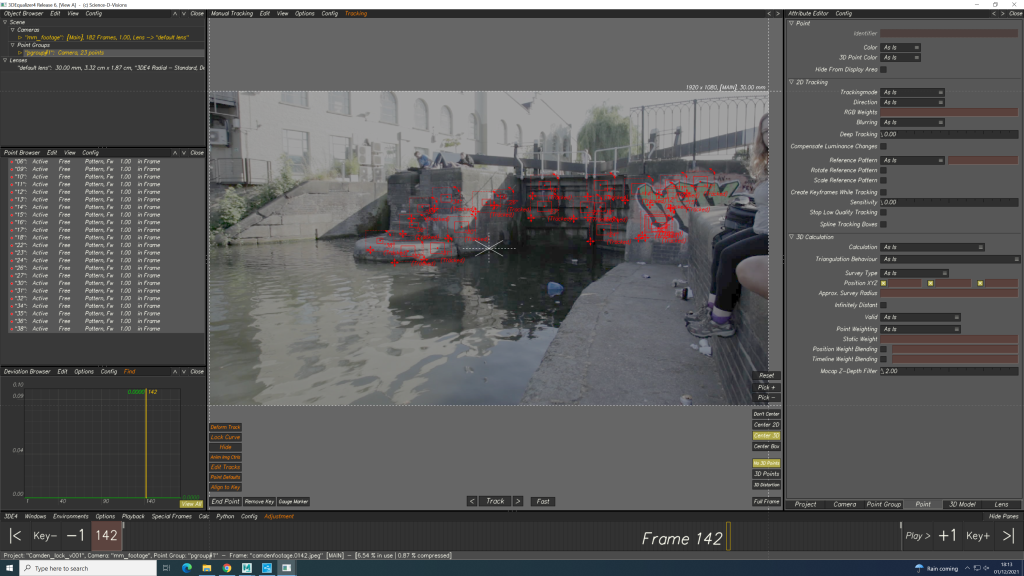
Task: Step forward one frame with +1 button
Action: (947, 536)
